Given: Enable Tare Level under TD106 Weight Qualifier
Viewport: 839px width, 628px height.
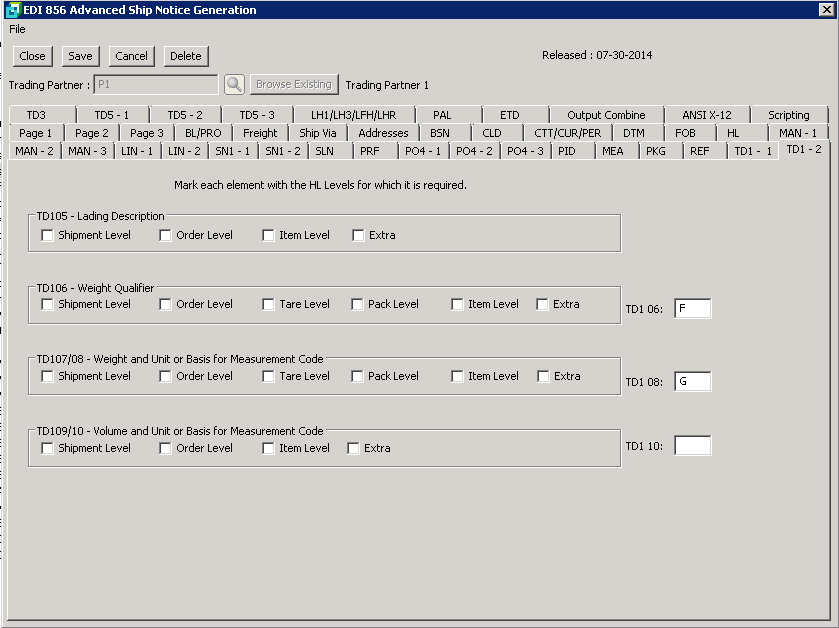Looking at the screenshot, I should (x=269, y=305).
